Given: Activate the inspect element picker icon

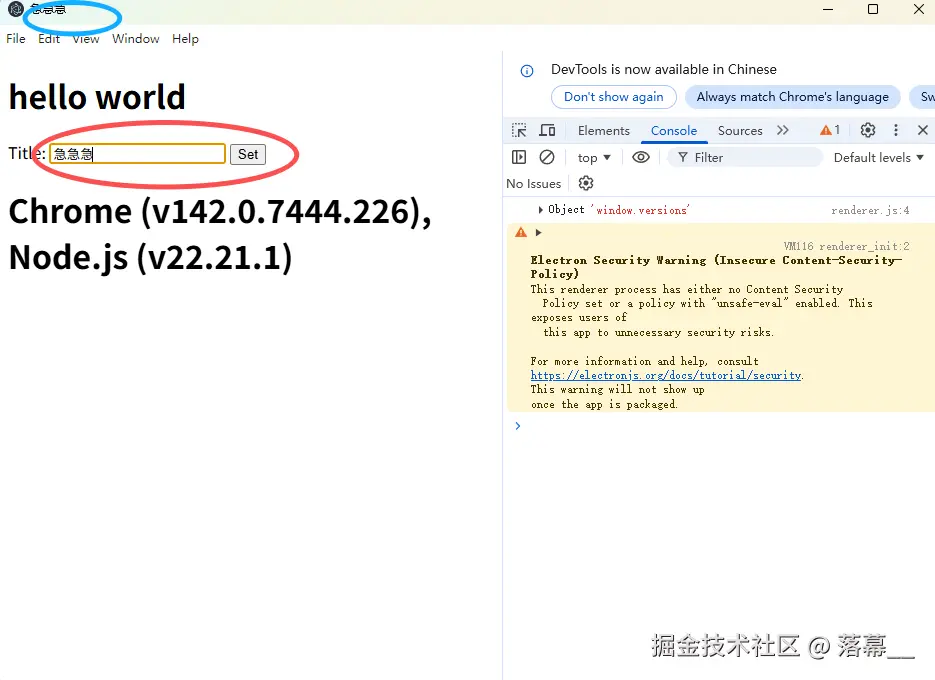Looking at the screenshot, I should tap(519, 130).
